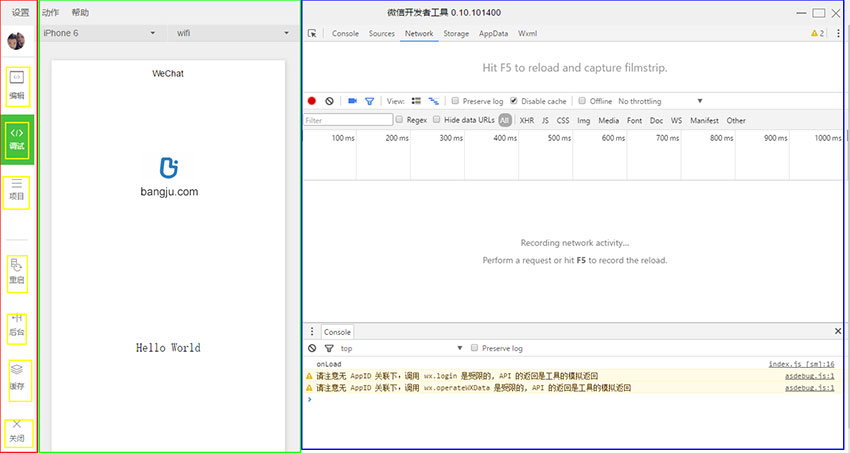Image resolution: width=850 pixels, height=453 pixels.
Task: Click the clear network log icon
Action: [x=329, y=101]
